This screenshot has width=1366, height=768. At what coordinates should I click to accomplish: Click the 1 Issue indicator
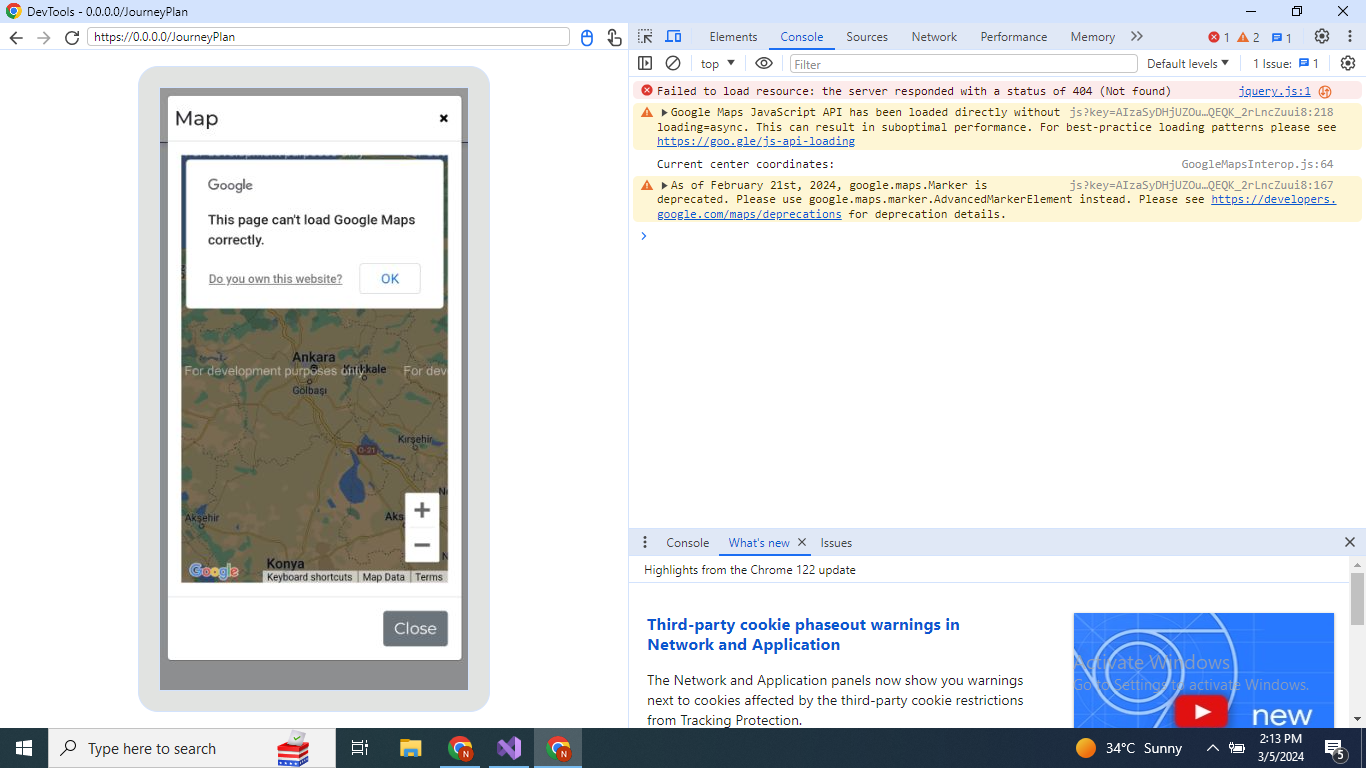coord(1286,63)
